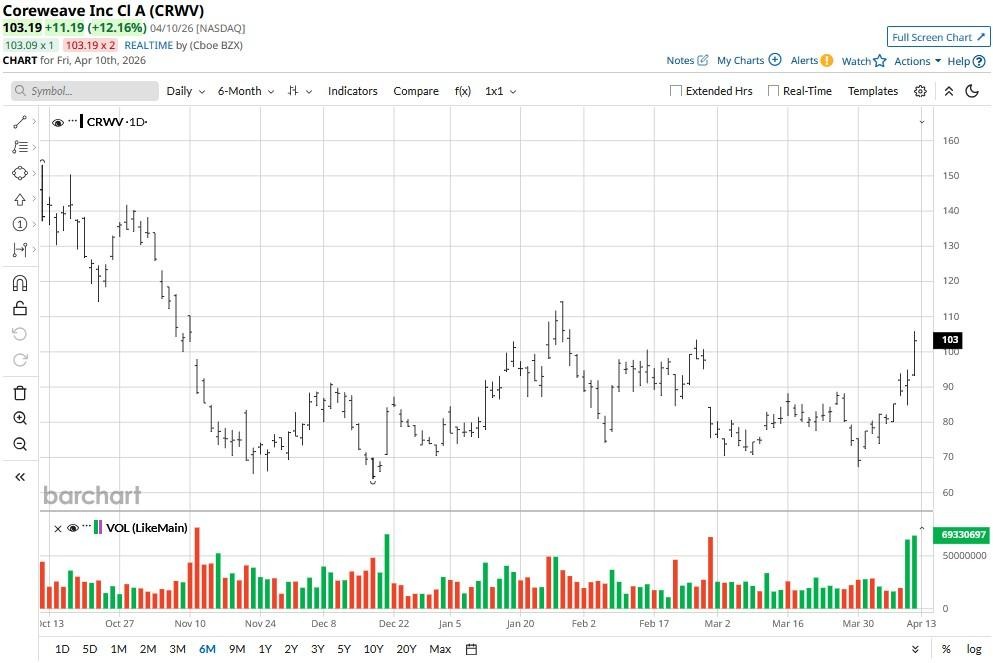Switch to the 5D range
The height and width of the screenshot is (663, 993).
coord(90,649)
